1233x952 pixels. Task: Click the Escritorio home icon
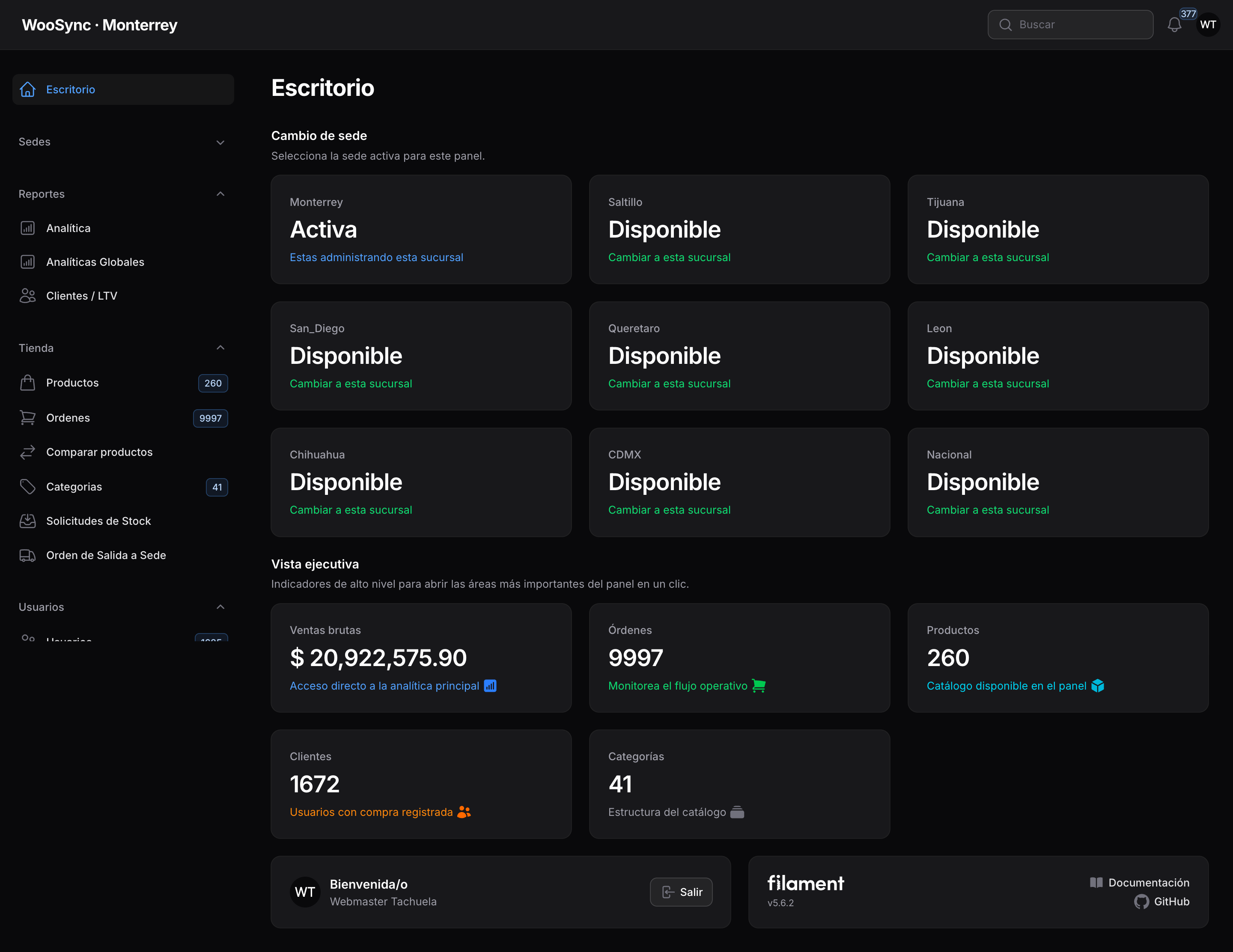(x=28, y=89)
